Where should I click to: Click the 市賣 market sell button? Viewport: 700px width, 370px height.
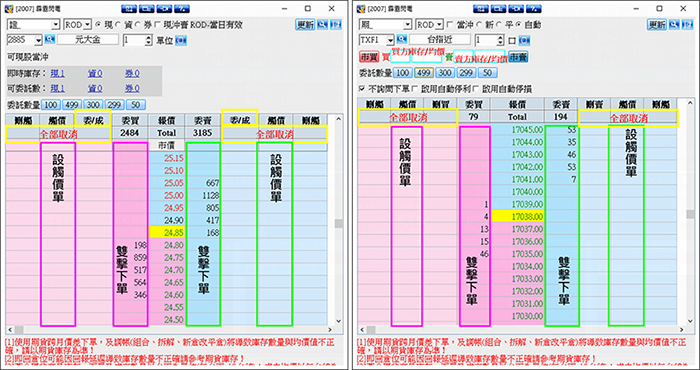click(x=518, y=57)
